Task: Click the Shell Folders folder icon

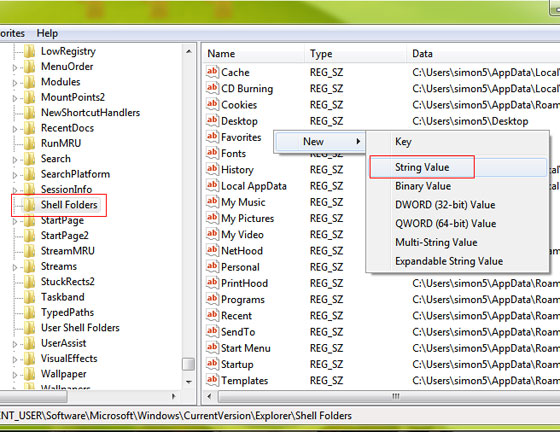Action: point(29,205)
